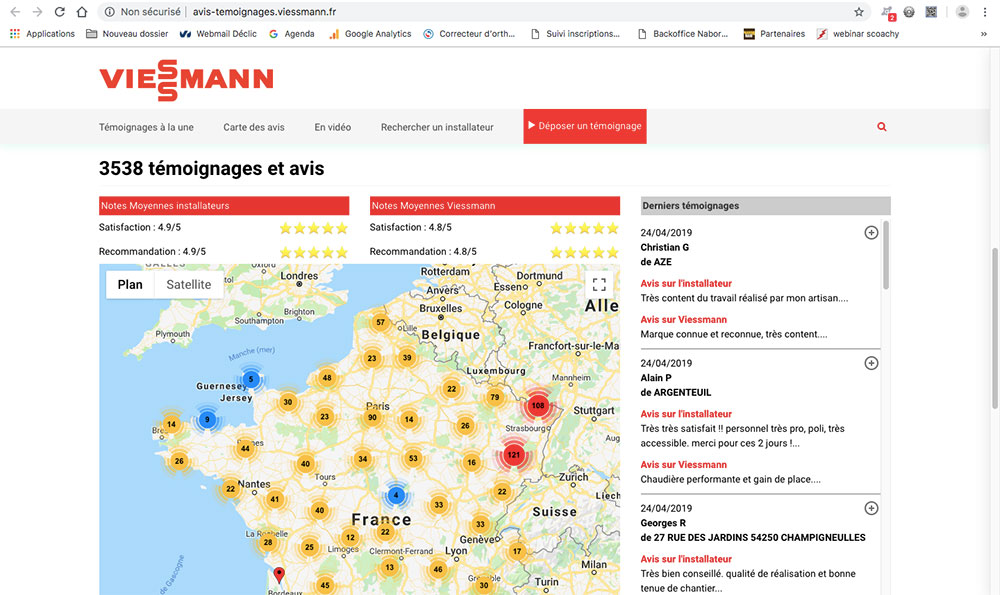Expand Georges R testimonial plus icon
The height and width of the screenshot is (595, 1000).
(871, 508)
